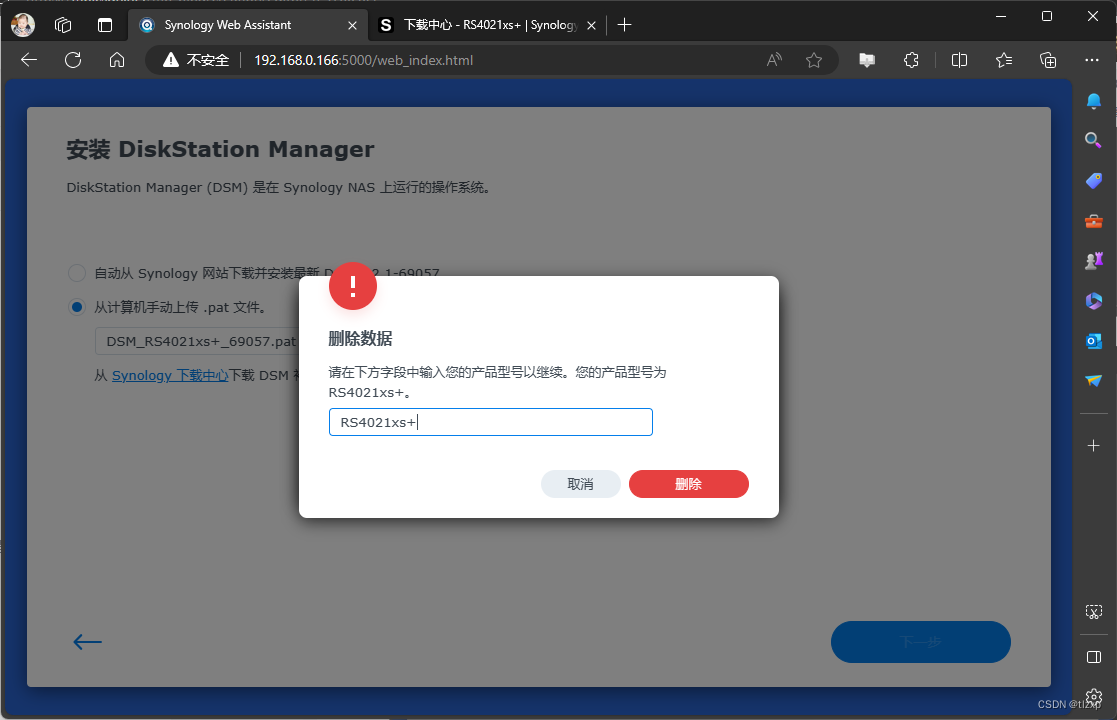This screenshot has width=1117, height=720.
Task: Click the 下一步 next button
Action: pos(920,642)
